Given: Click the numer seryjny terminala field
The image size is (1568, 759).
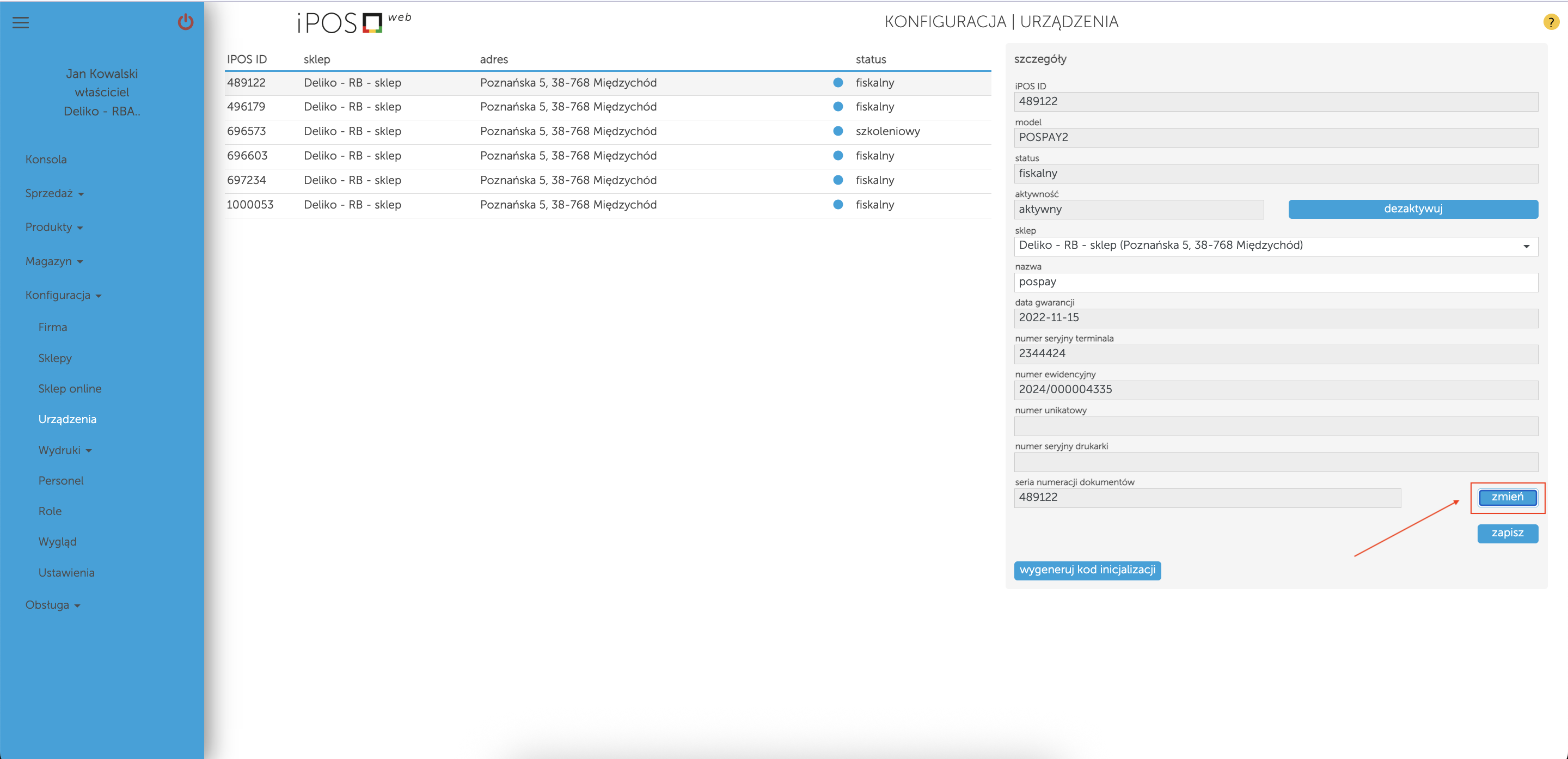Looking at the screenshot, I should click(x=1276, y=353).
